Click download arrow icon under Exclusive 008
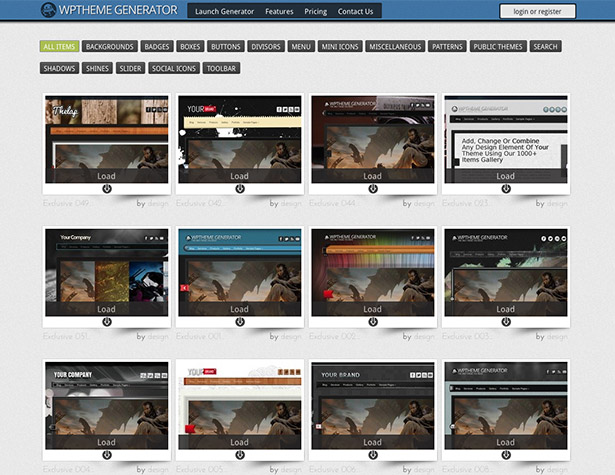 point(506,455)
